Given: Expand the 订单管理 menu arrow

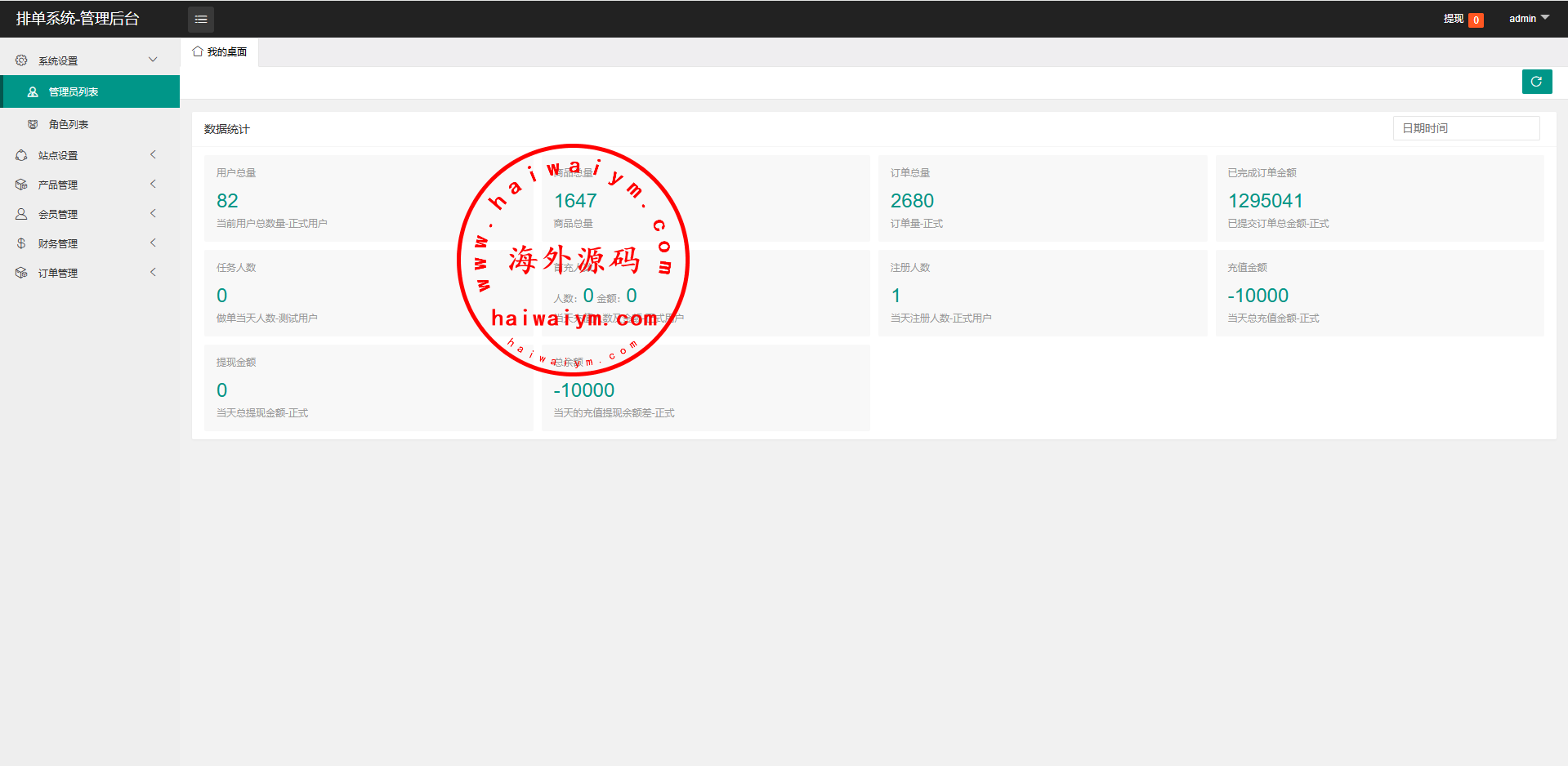Looking at the screenshot, I should tap(153, 272).
